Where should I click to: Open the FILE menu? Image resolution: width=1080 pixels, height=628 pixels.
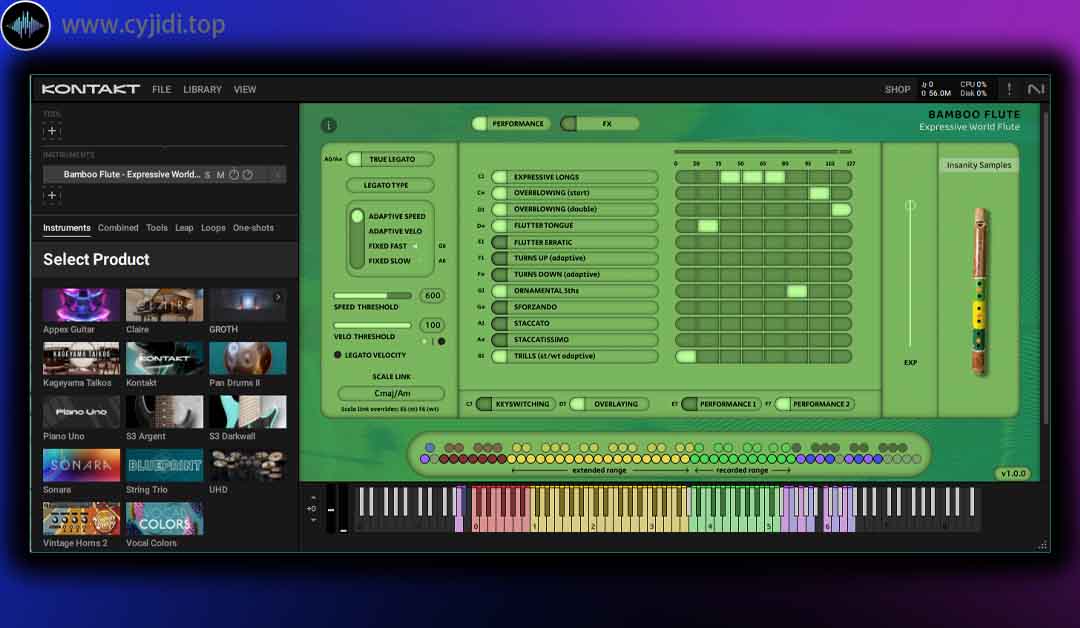(162, 90)
